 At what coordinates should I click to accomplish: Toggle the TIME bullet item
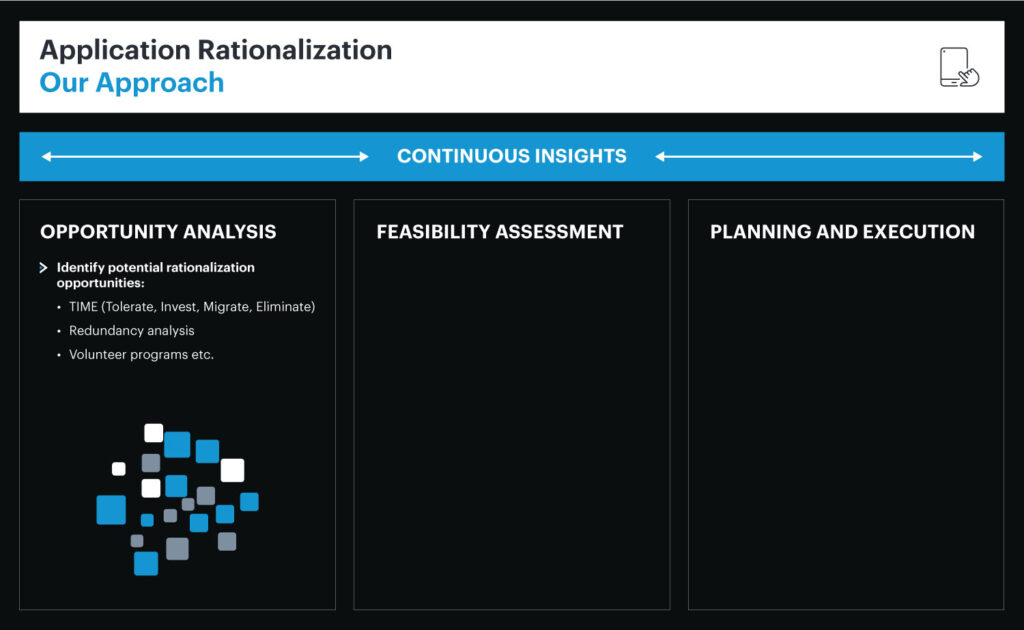[x=190, y=307]
